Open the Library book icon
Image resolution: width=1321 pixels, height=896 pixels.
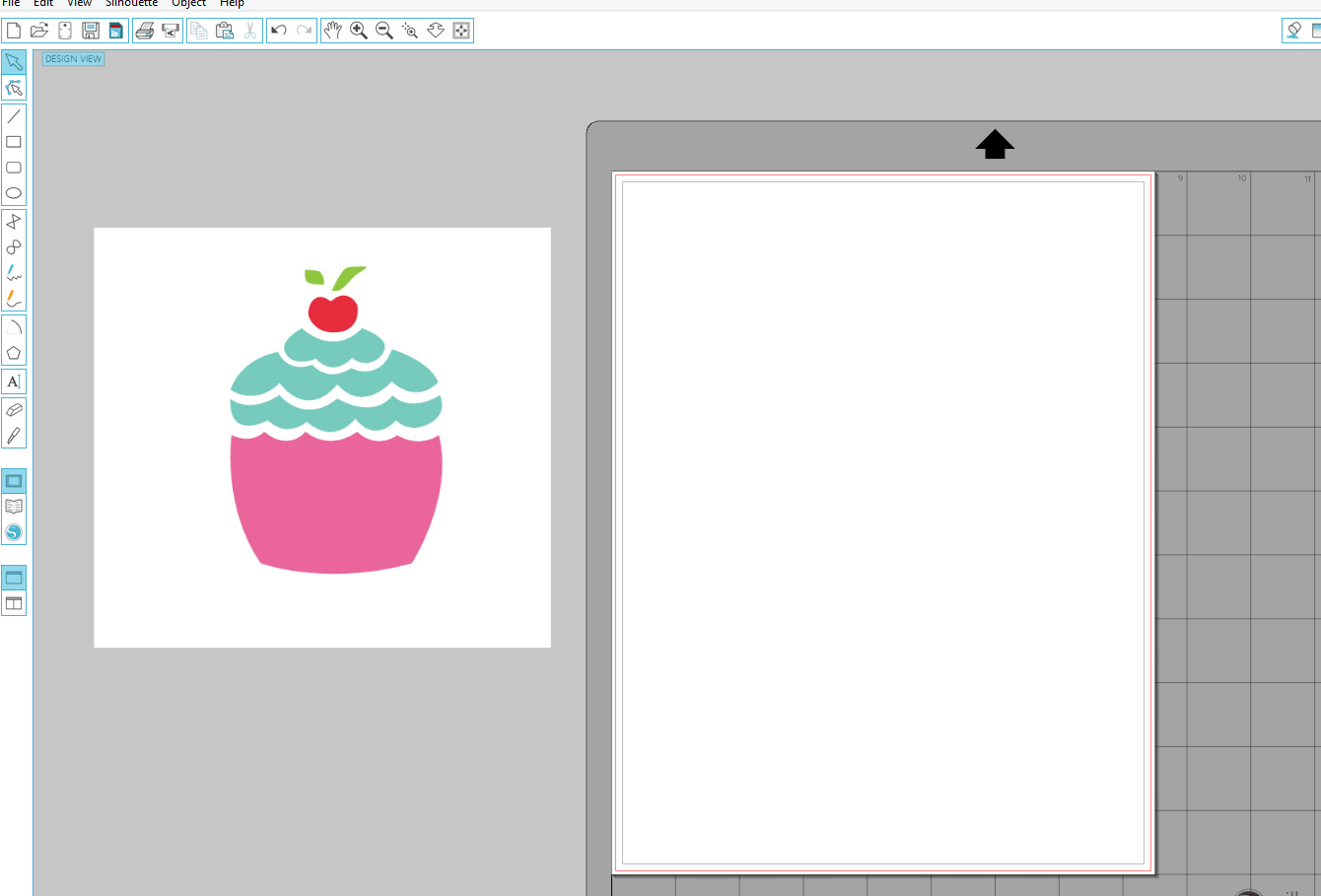(14, 507)
